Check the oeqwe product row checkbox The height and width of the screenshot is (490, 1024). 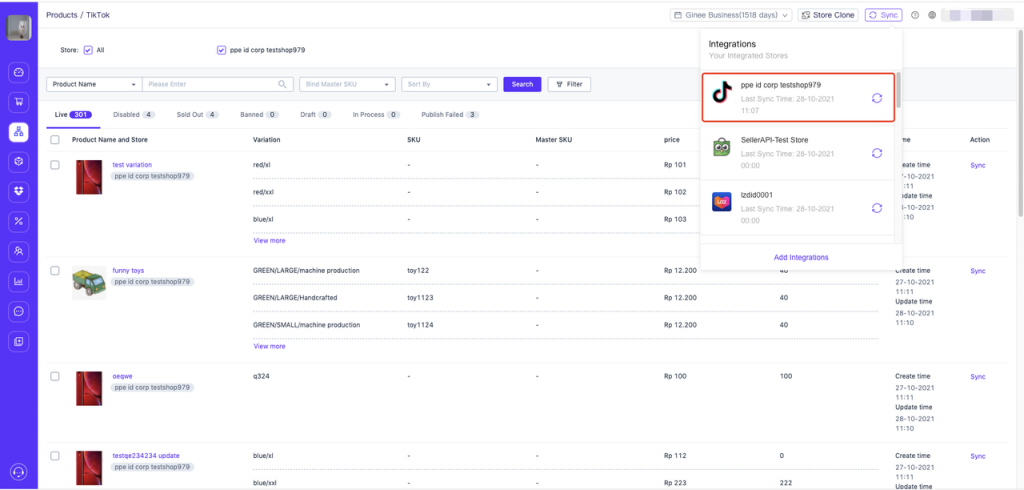coord(55,376)
